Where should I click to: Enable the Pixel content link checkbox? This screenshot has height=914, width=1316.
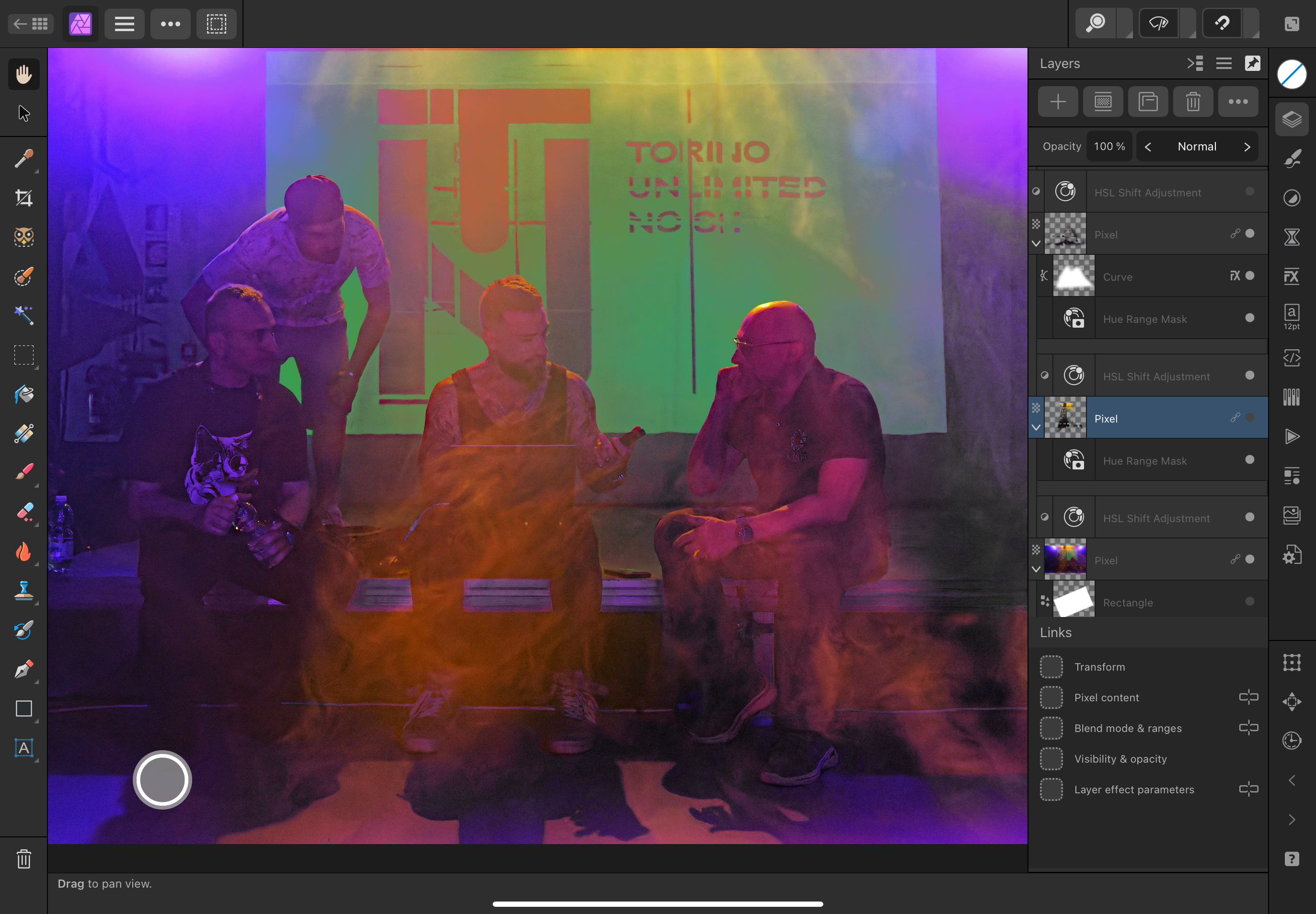click(1051, 697)
